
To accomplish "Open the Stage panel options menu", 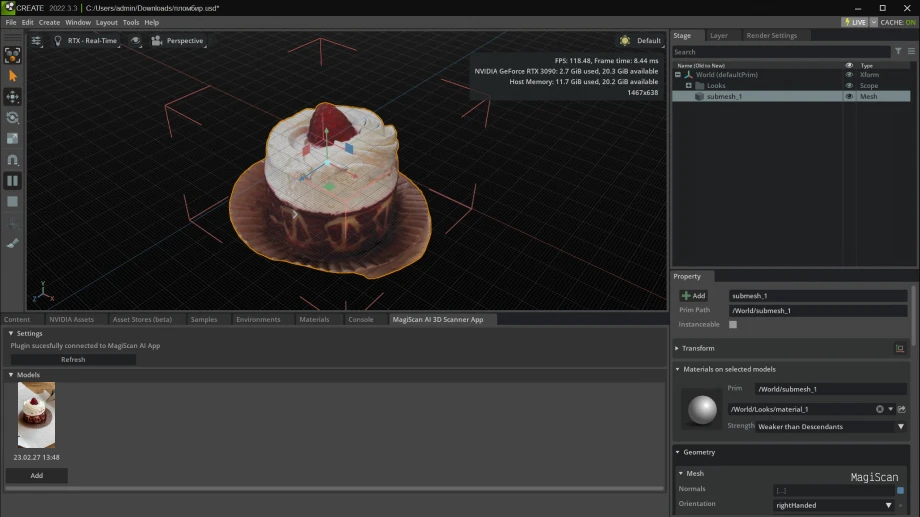I will [911, 52].
